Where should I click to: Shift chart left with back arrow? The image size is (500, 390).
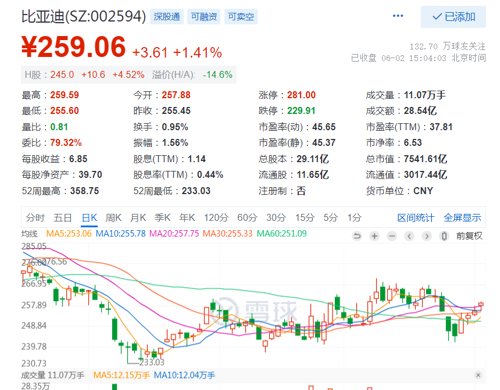tap(409, 236)
